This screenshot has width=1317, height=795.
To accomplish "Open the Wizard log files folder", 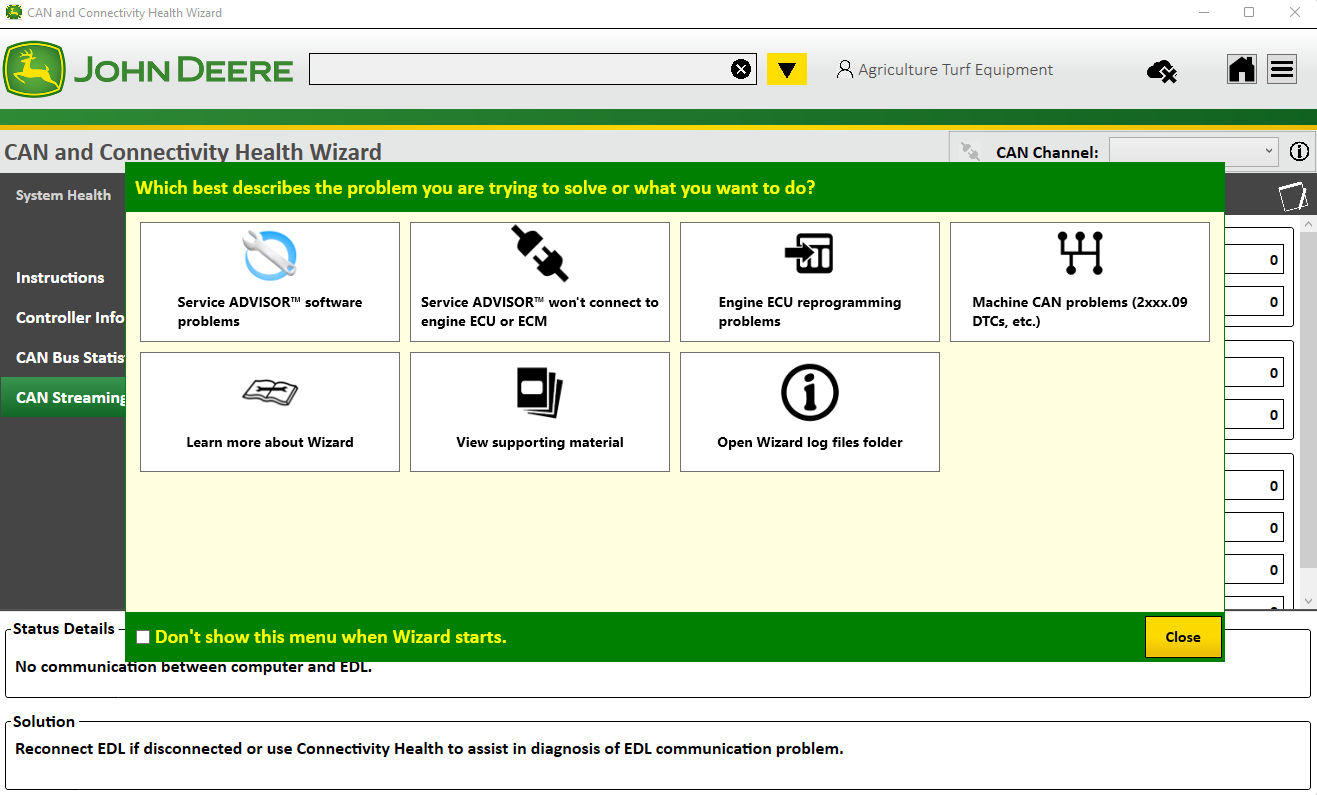I will [809, 412].
